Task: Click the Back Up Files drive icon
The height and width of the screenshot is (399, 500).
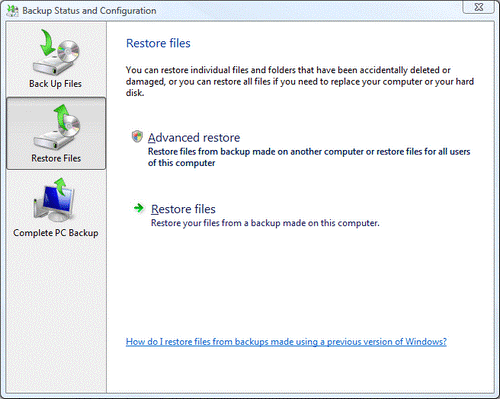Action: coord(56,52)
